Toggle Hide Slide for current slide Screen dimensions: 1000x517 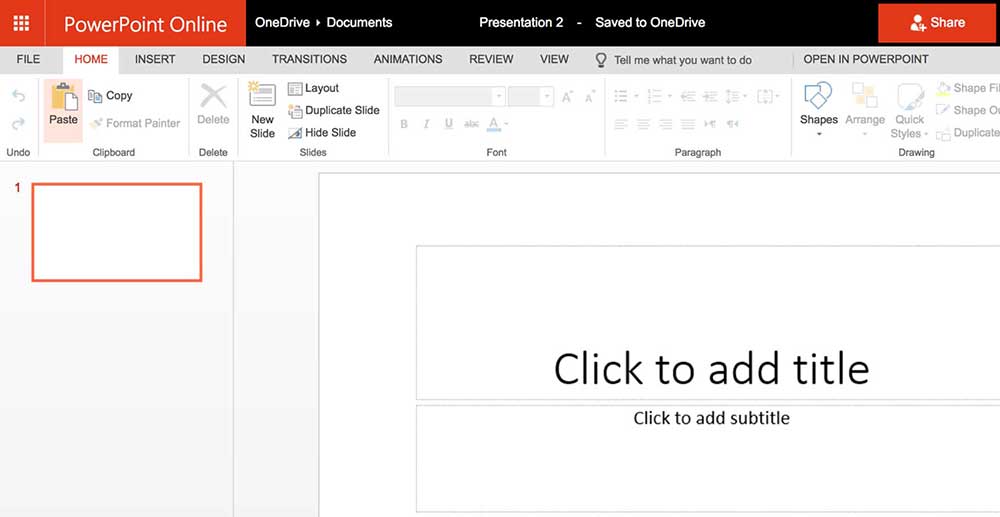tap(322, 132)
